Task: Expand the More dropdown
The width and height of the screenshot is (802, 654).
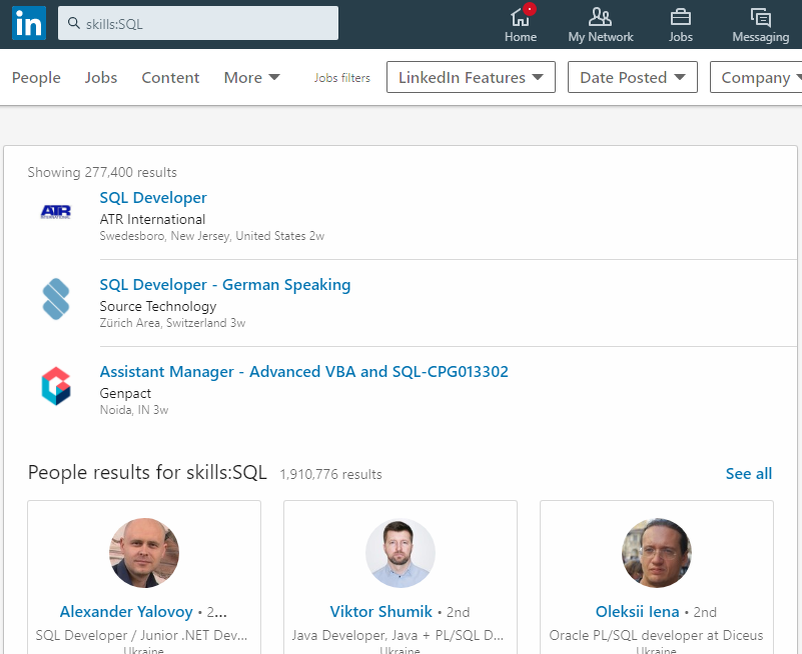Action: 252,77
